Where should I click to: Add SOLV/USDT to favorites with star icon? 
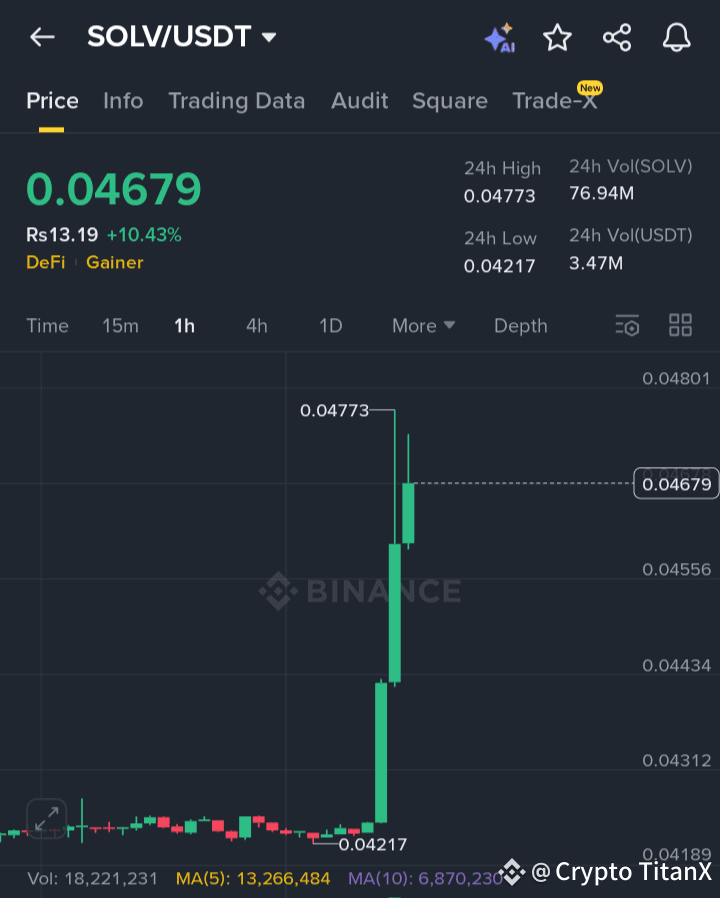[x=557, y=38]
